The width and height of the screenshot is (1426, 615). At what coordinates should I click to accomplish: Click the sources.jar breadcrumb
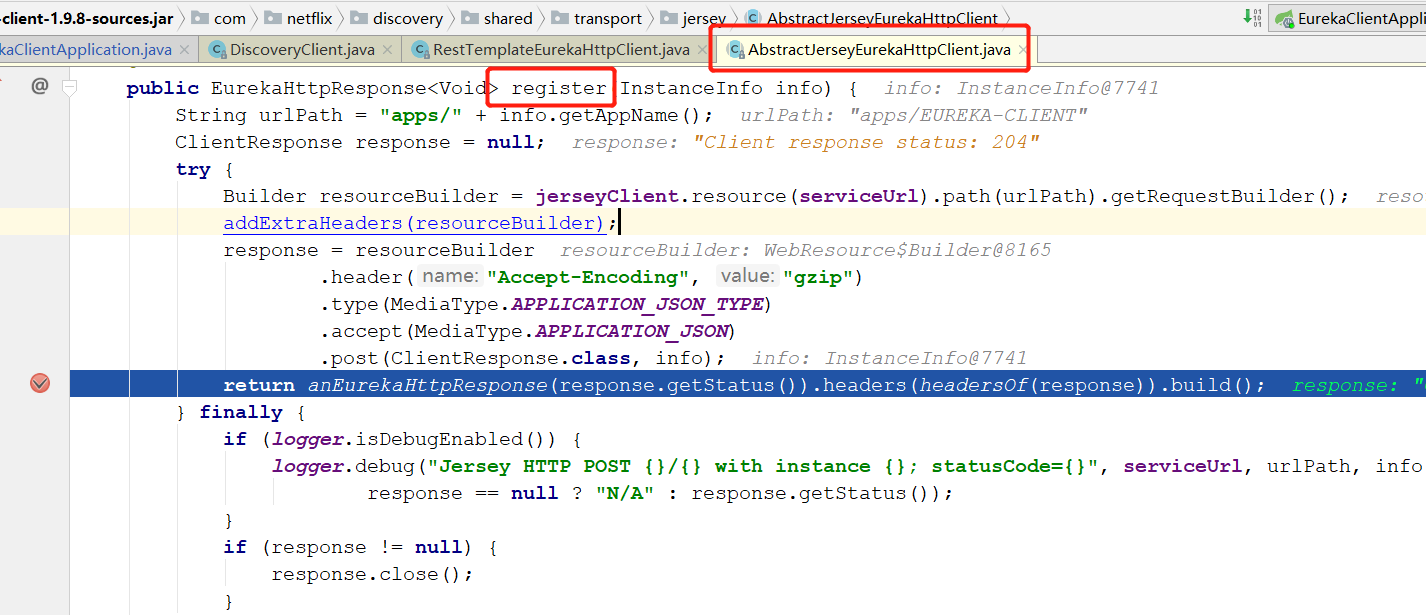88,18
